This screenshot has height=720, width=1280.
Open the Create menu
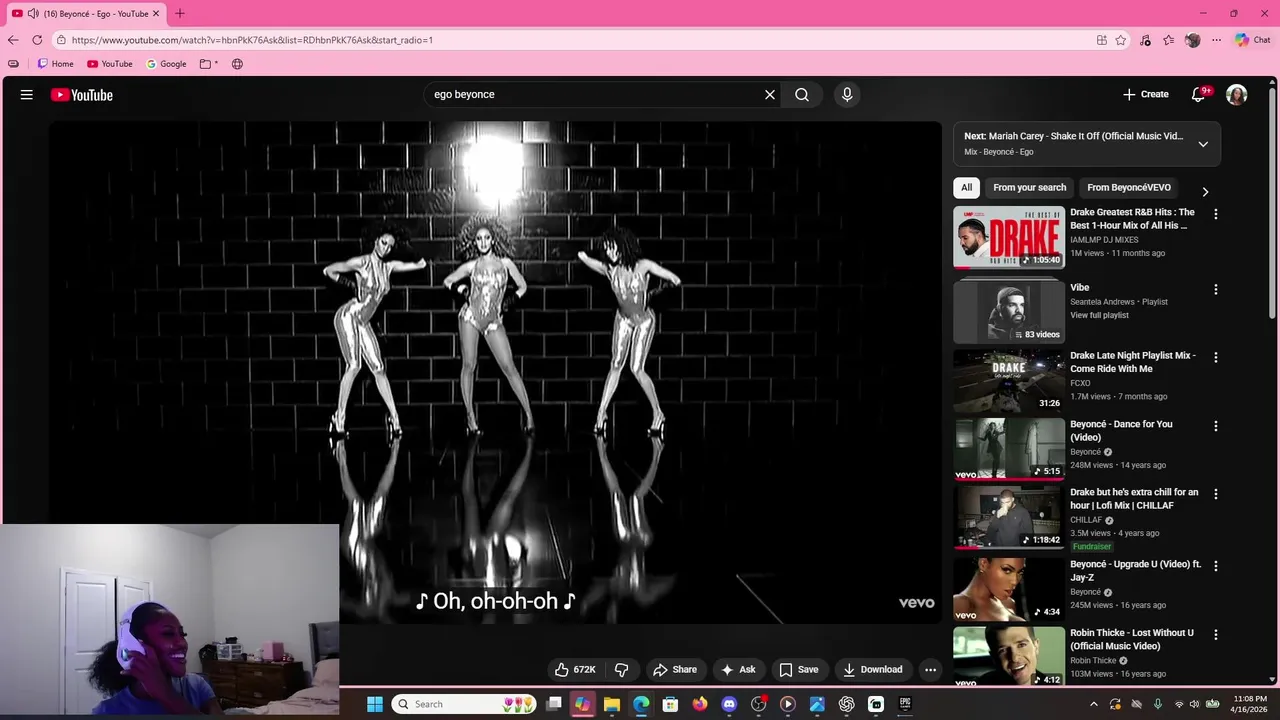(x=1146, y=94)
